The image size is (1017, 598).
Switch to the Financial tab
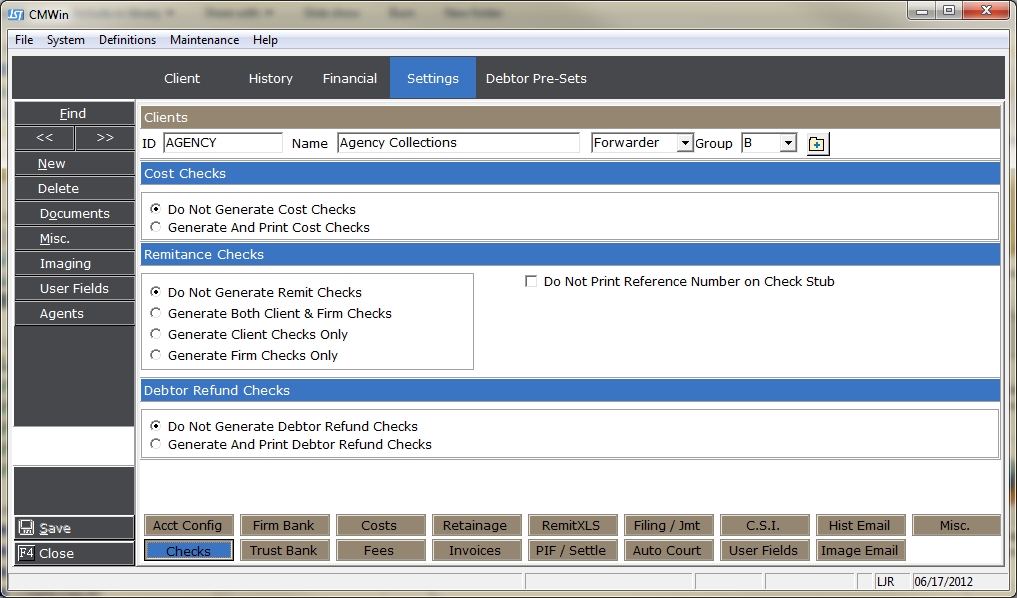click(x=349, y=78)
